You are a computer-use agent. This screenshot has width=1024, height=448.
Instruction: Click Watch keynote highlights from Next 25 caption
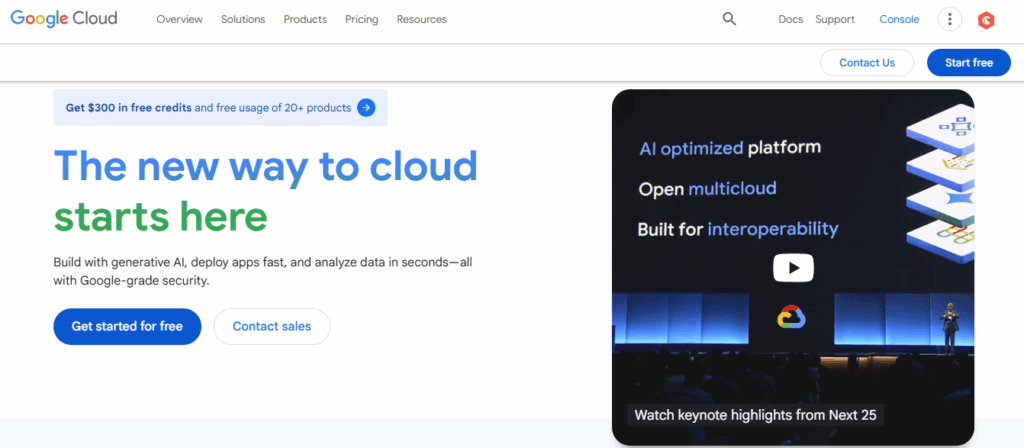click(756, 415)
